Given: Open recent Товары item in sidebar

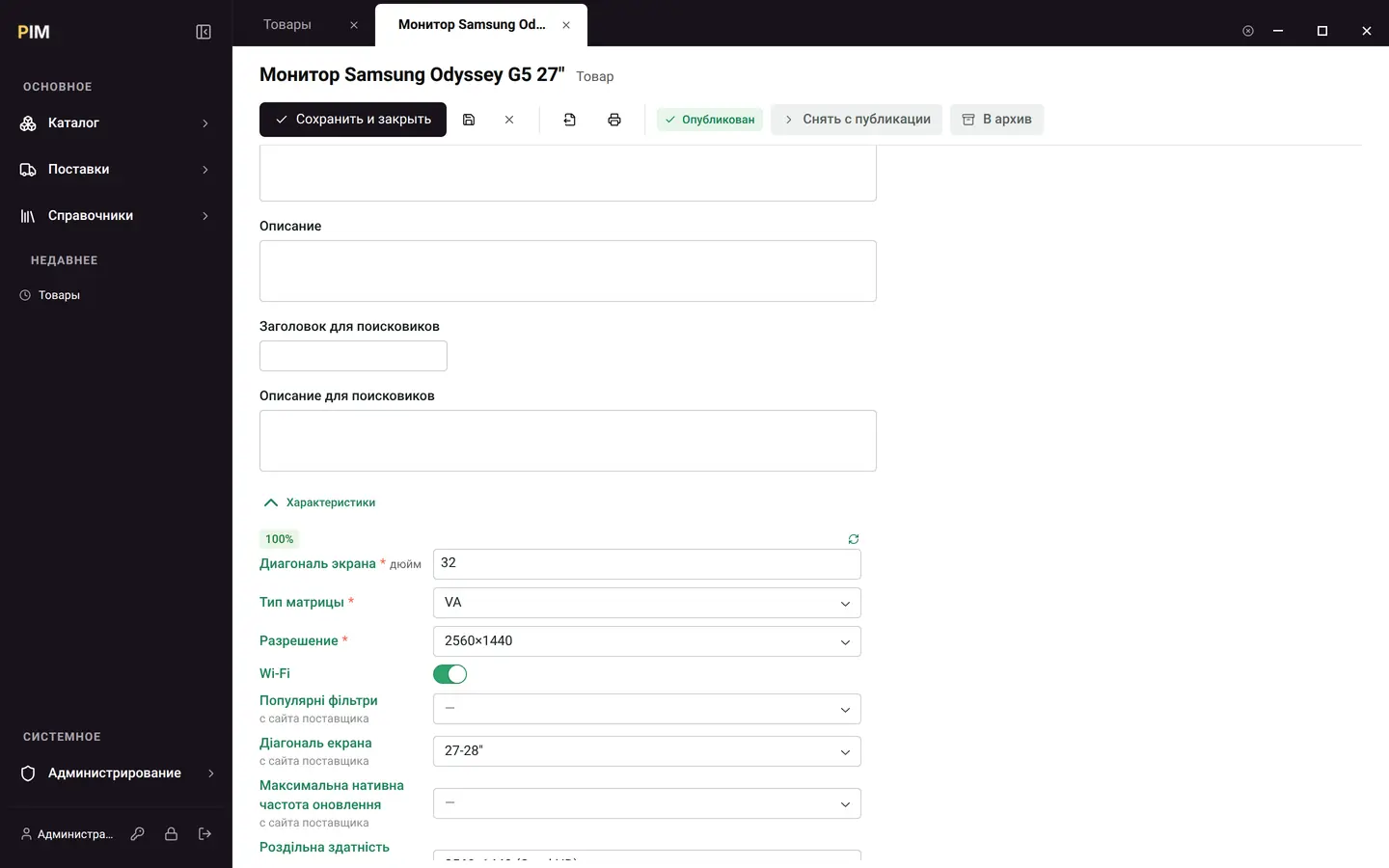Looking at the screenshot, I should [x=59, y=295].
